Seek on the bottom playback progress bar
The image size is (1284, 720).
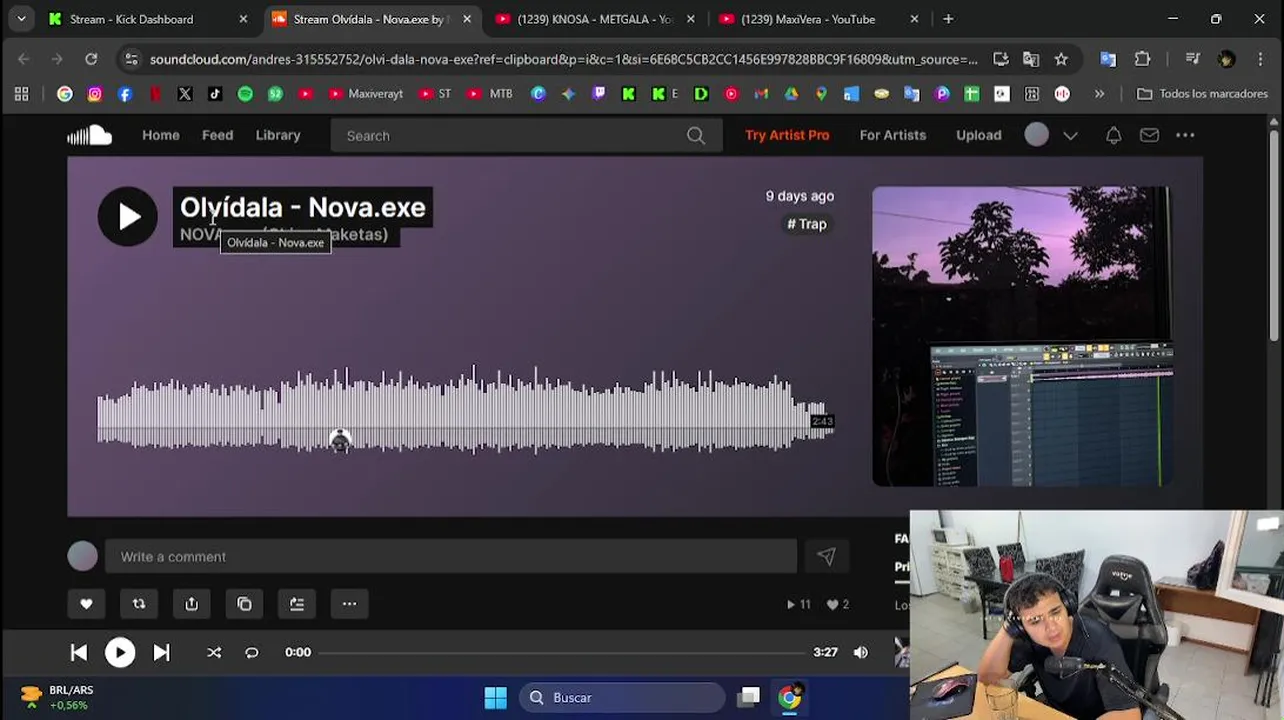pyautogui.click(x=564, y=652)
